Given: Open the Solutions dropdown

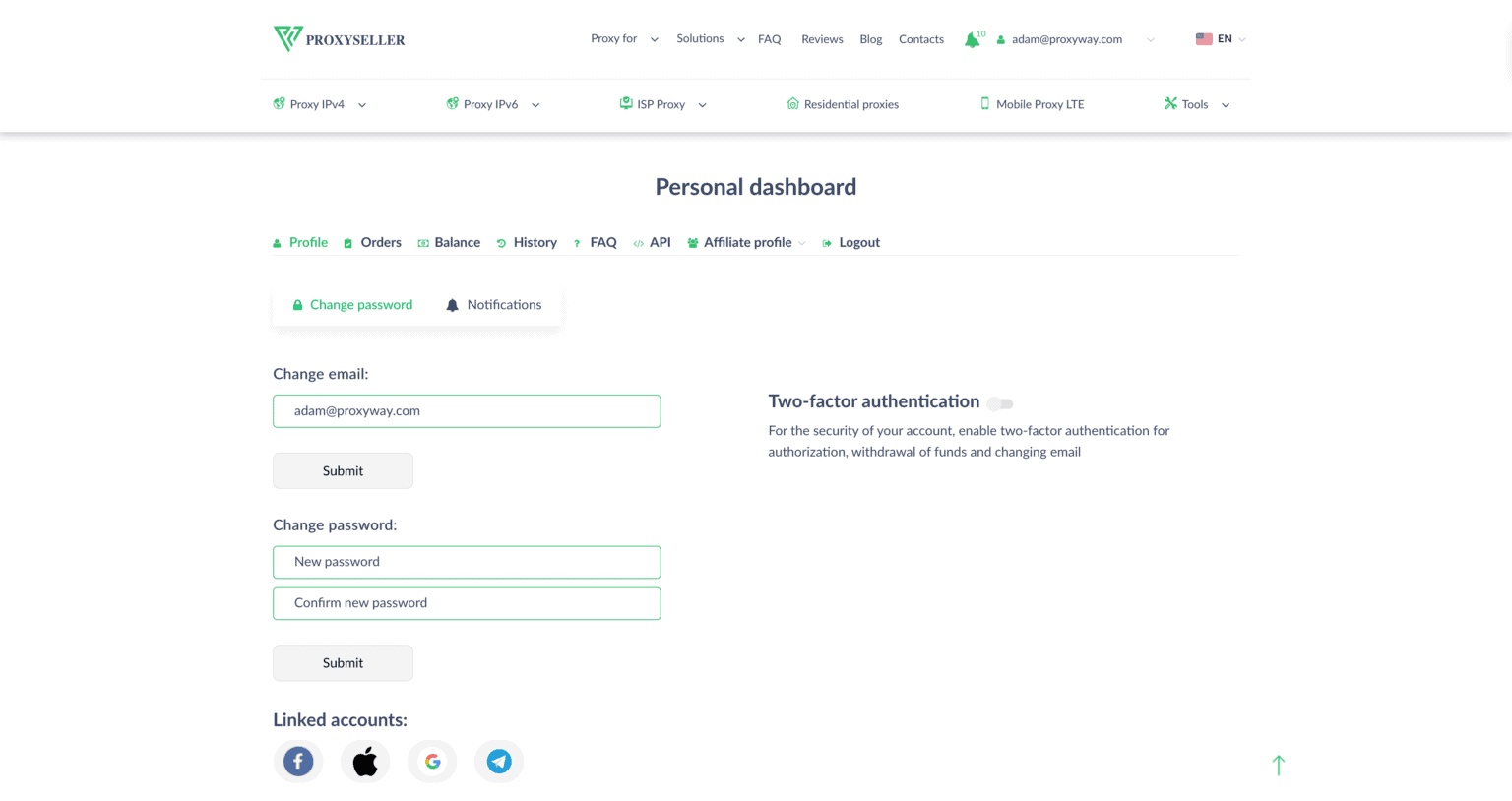Looking at the screenshot, I should pyautogui.click(x=708, y=38).
